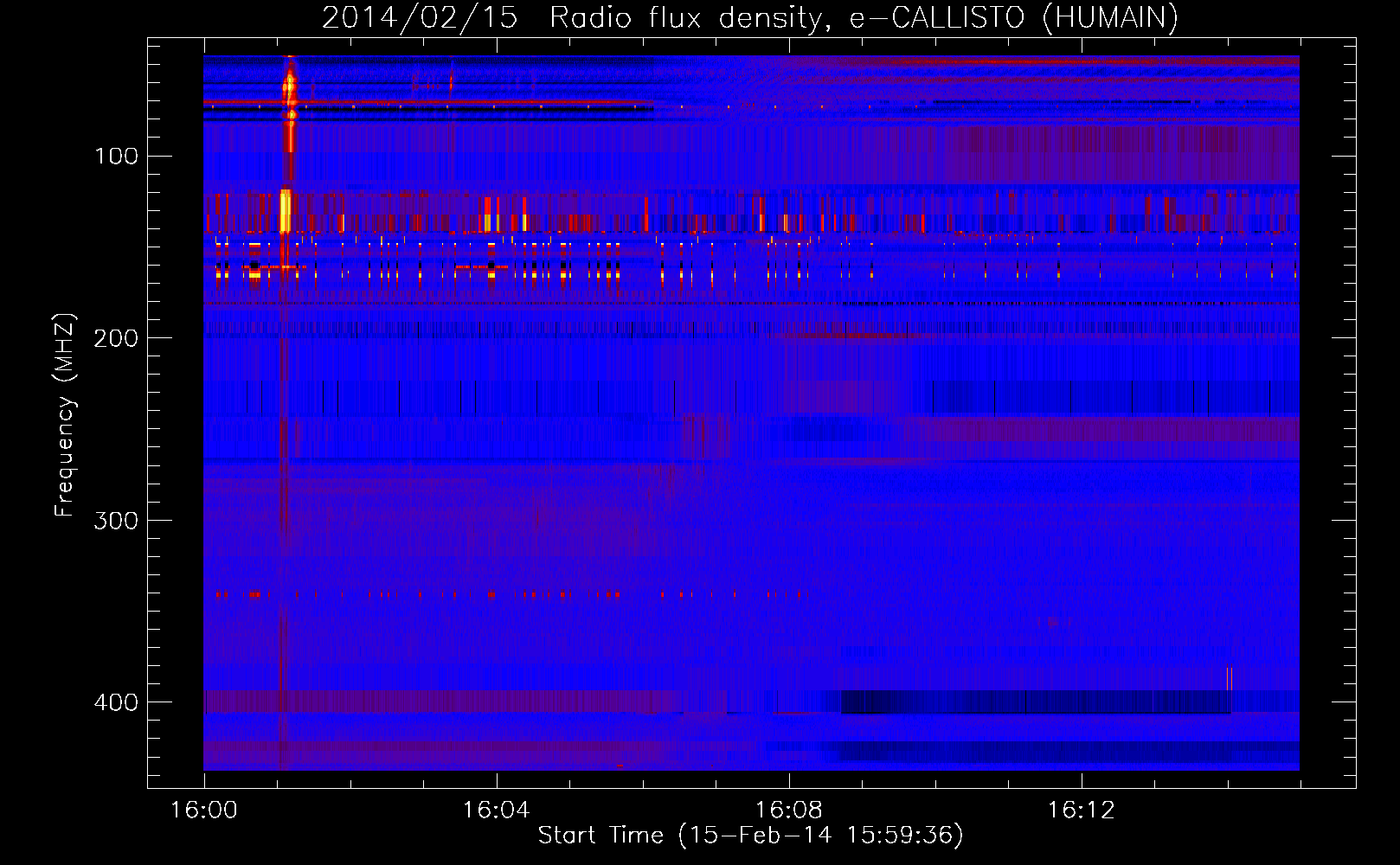Click the 'Frequency (MHZ)' y-axis label
1400x865 pixels.
65,415
